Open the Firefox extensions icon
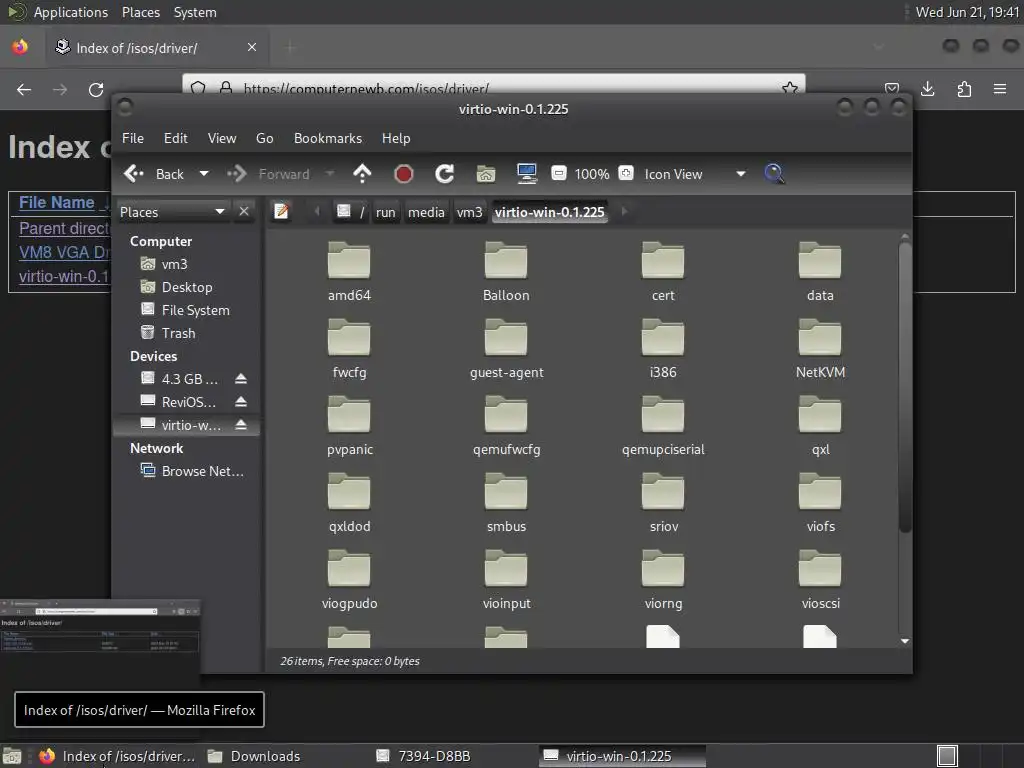Viewport: 1024px width, 768px height. point(964,89)
